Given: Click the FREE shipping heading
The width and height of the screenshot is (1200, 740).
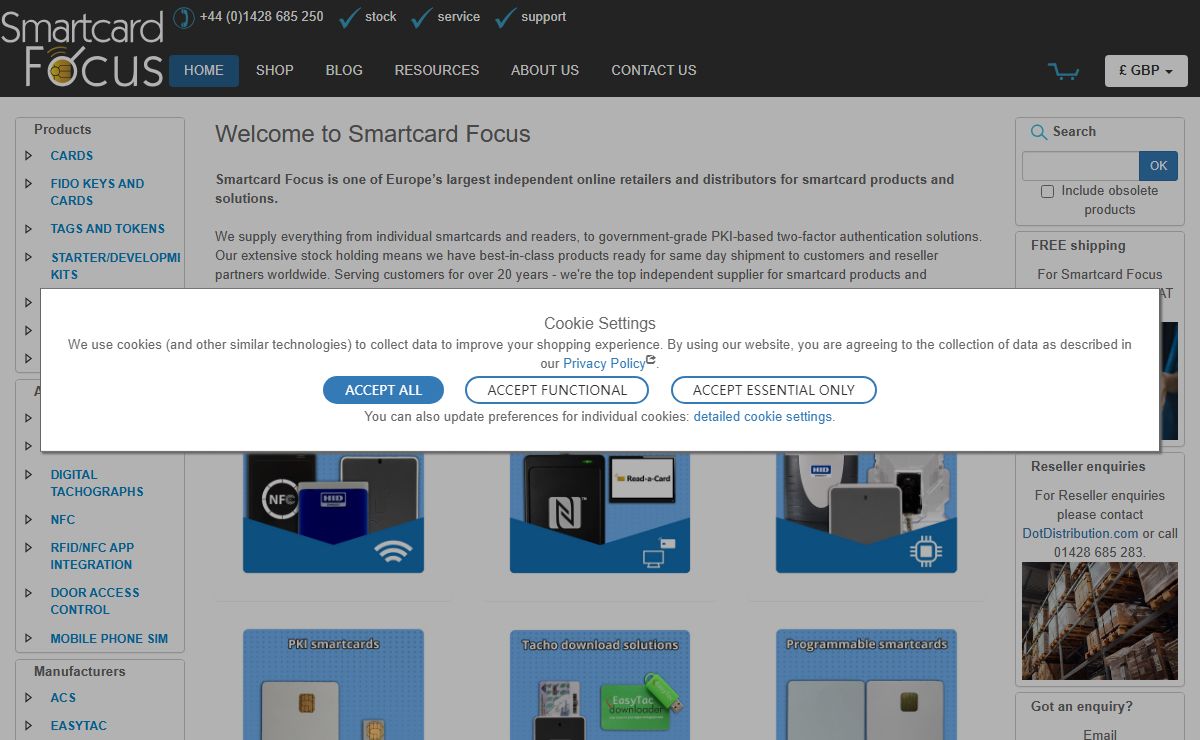Looking at the screenshot, I should (x=1078, y=246).
